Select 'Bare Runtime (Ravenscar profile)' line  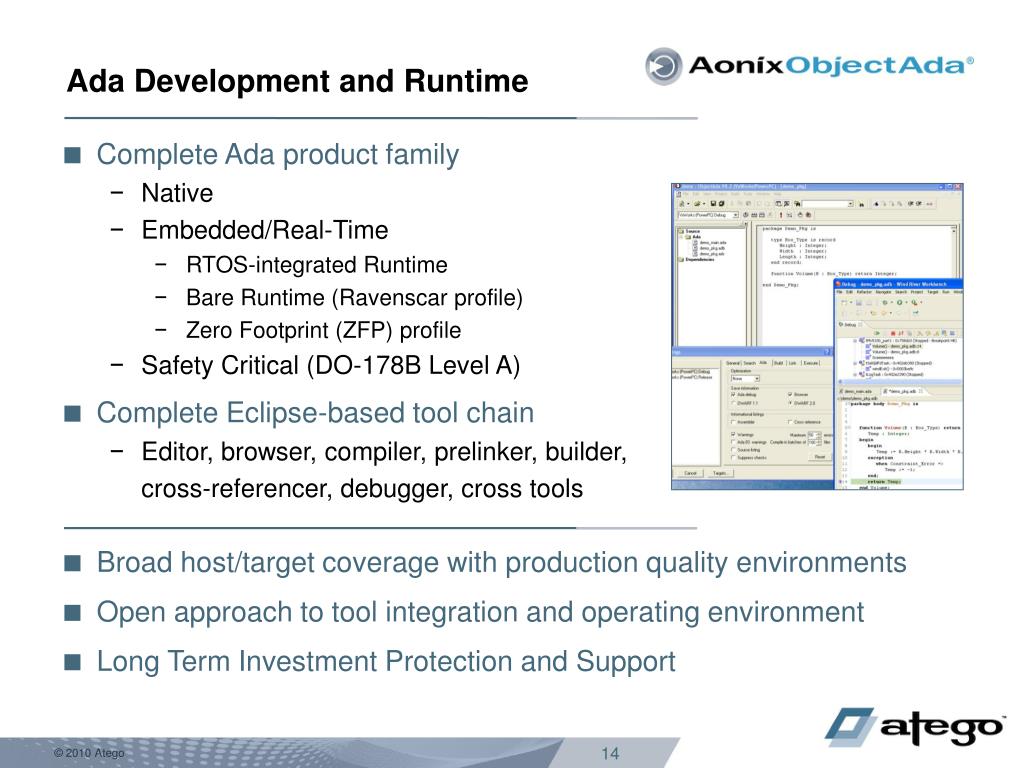pos(355,298)
